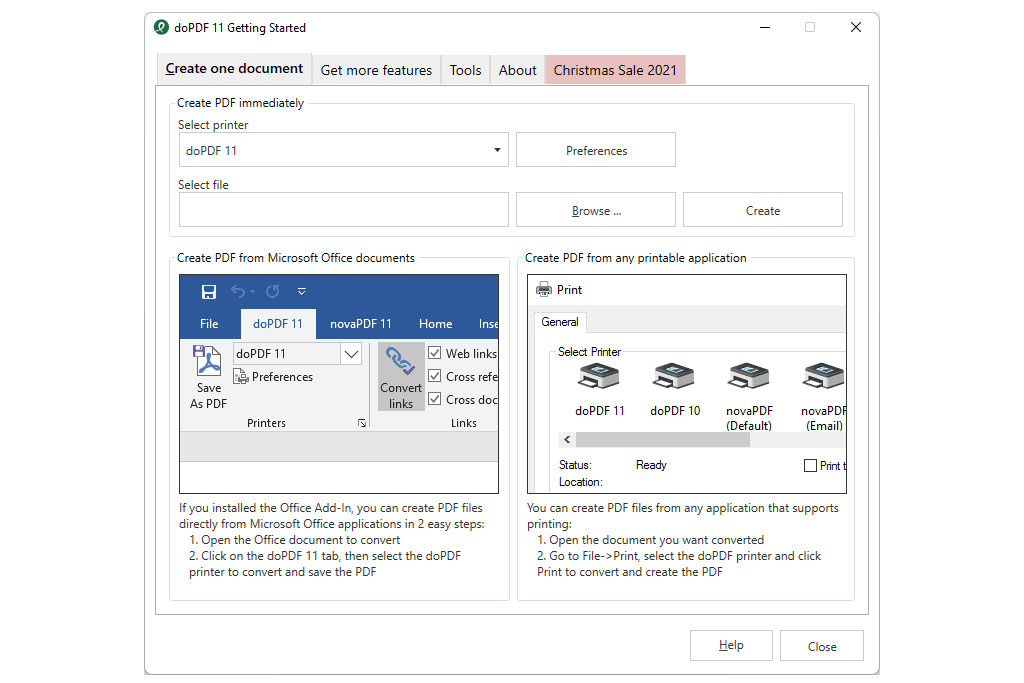Image resolution: width=1024 pixels, height=683 pixels.
Task: Switch to Create one document tab
Action: pyautogui.click(x=234, y=69)
